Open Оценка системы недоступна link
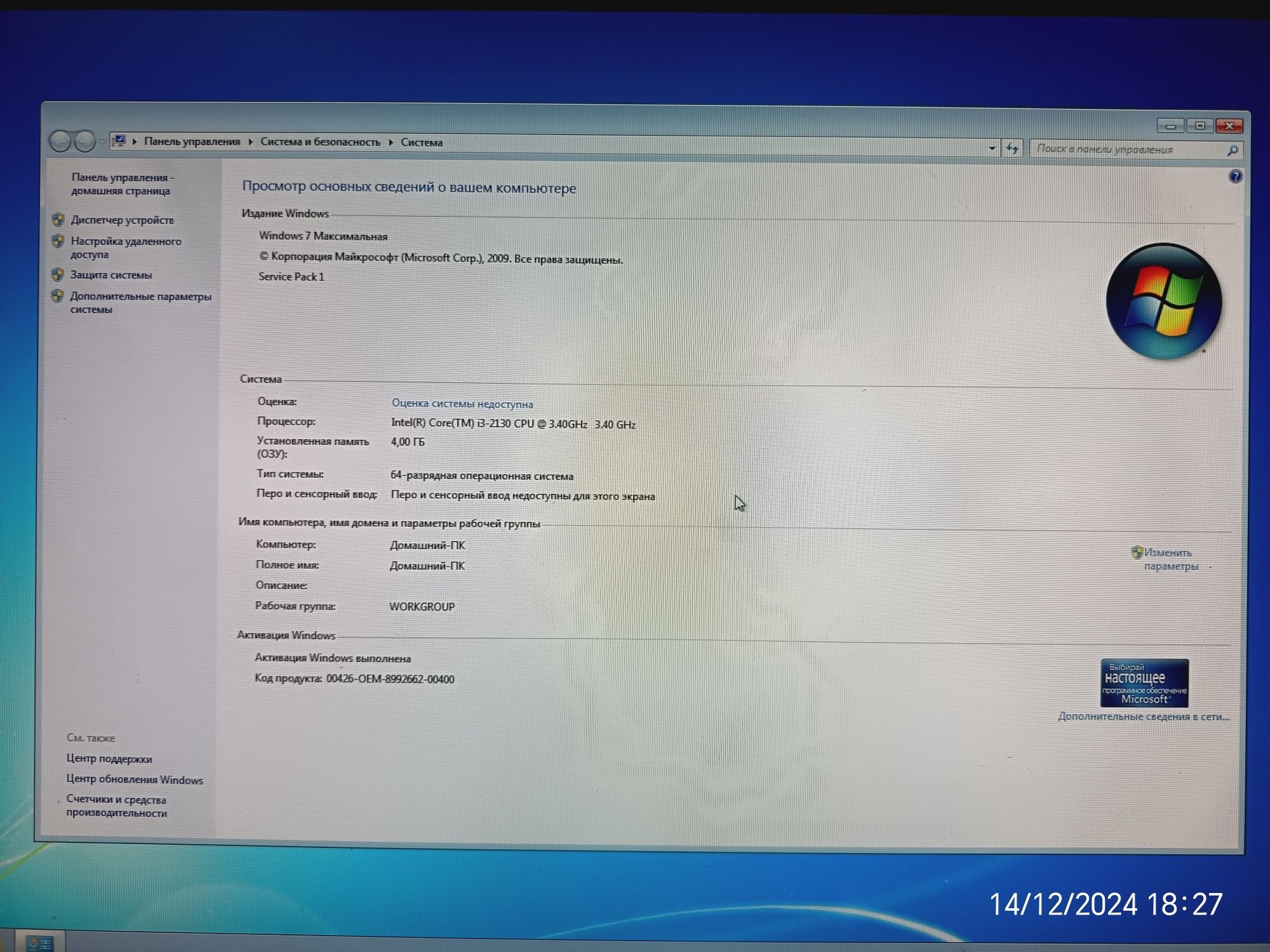The height and width of the screenshot is (952, 1270). click(462, 404)
